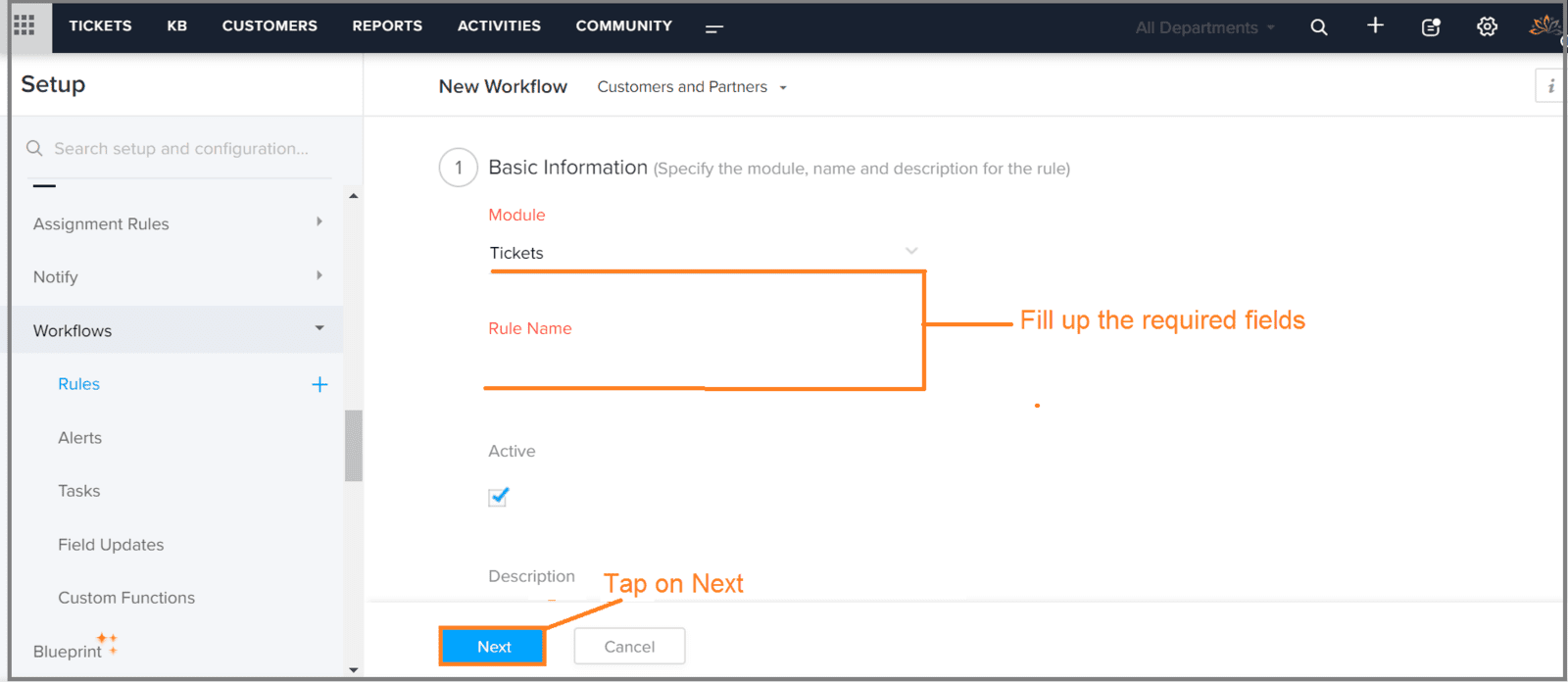
Task: Open Custom Functions item
Action: click(126, 598)
